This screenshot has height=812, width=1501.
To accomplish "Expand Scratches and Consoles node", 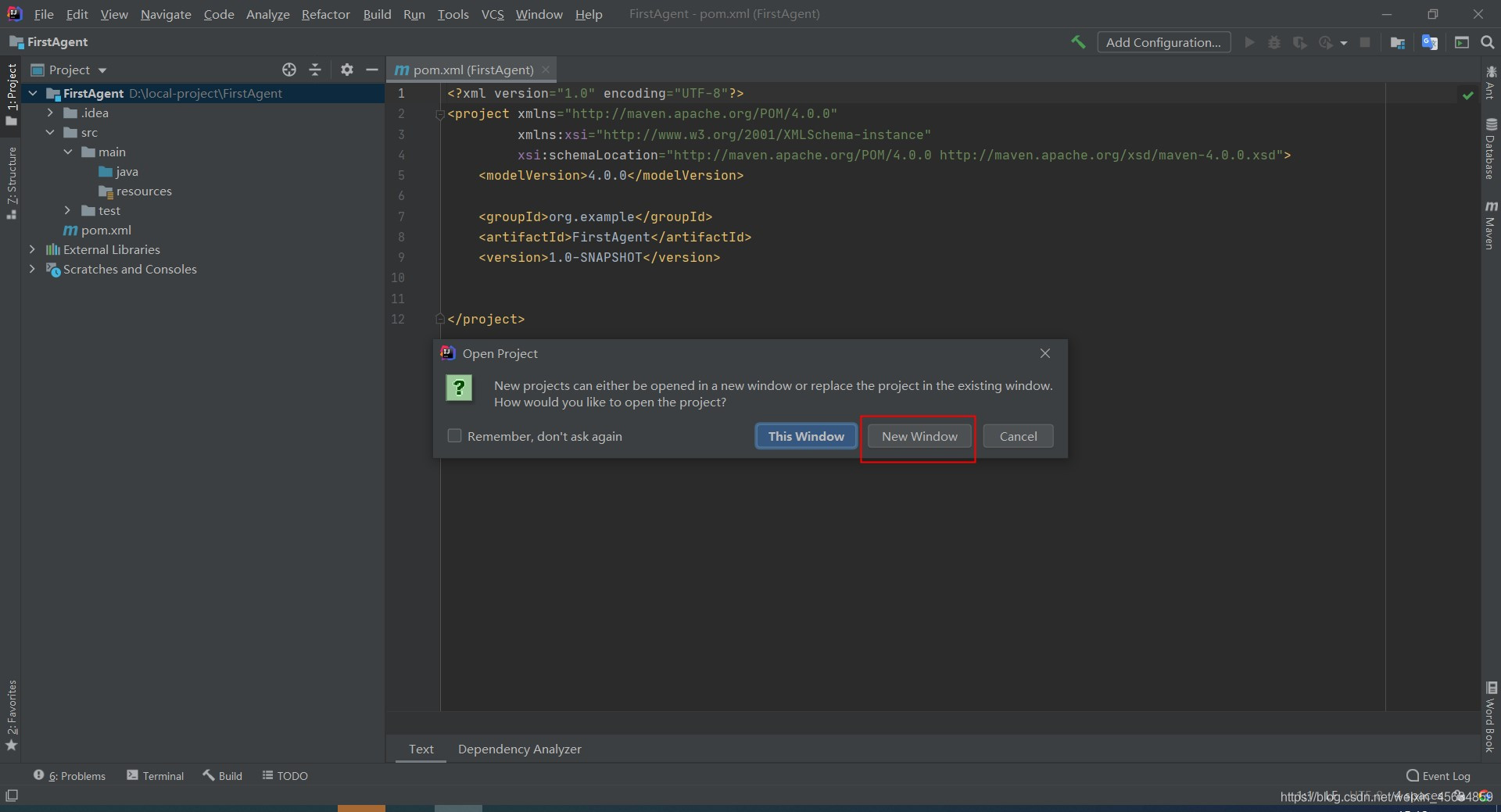I will 32,269.
